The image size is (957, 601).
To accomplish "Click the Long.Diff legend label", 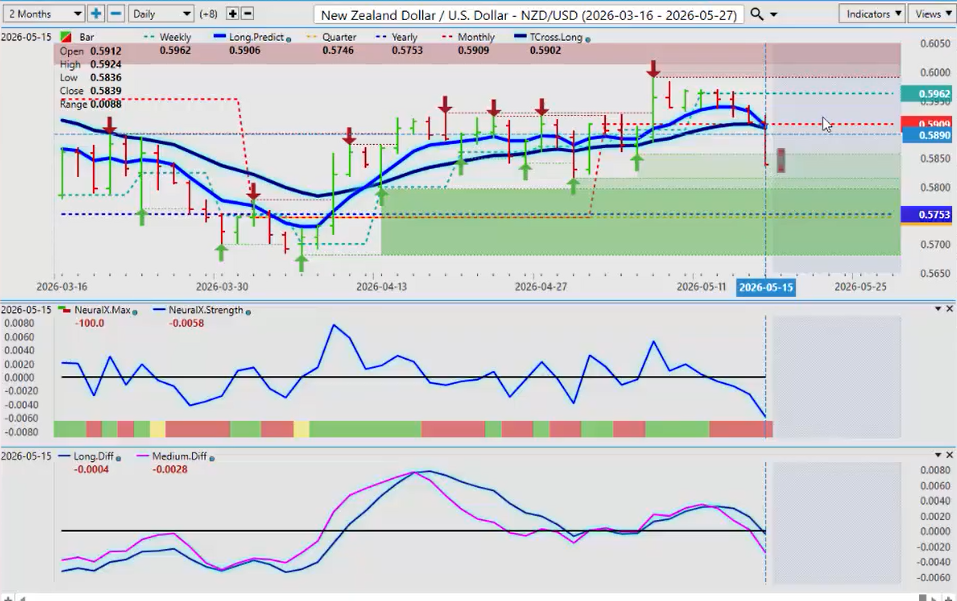I will 93,456.
